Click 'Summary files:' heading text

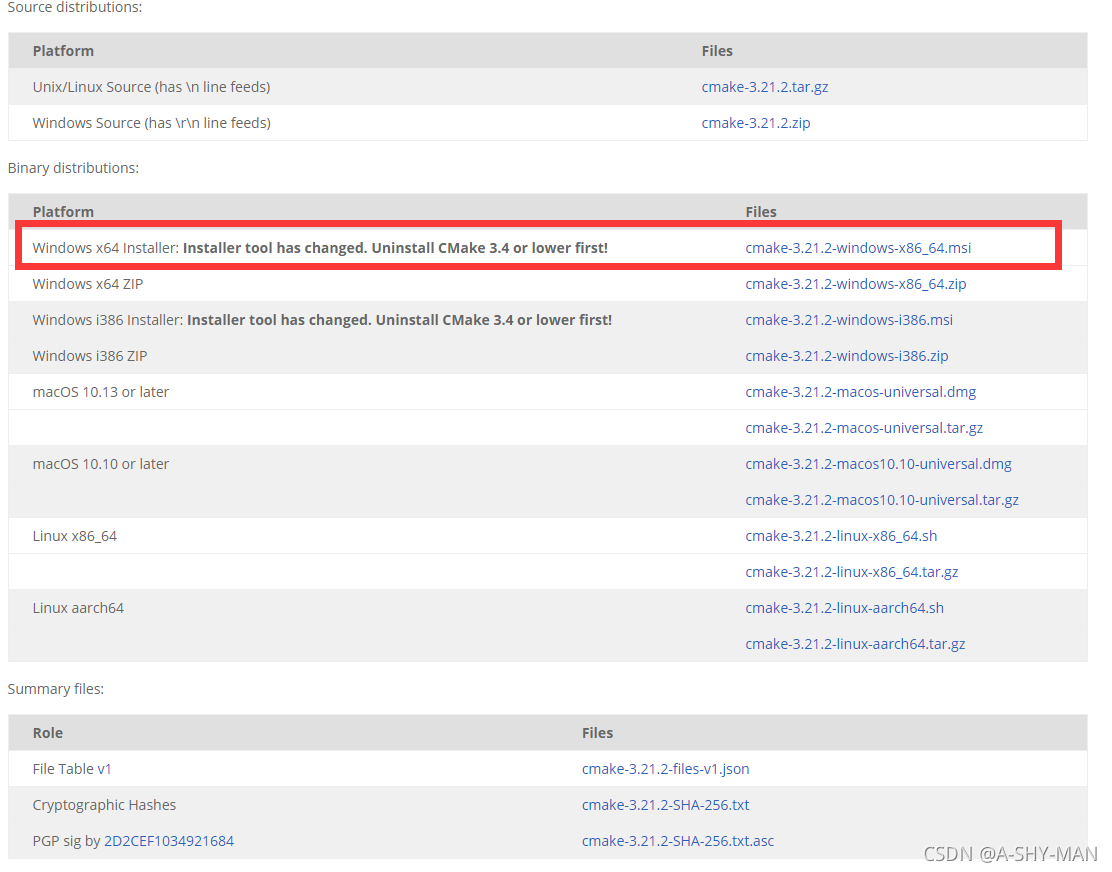point(55,689)
